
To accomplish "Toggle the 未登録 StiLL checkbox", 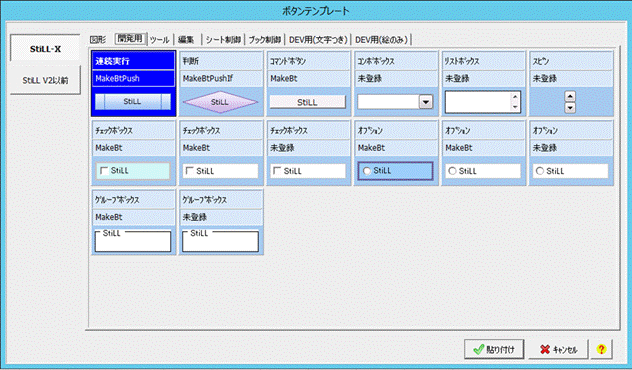I will pyautogui.click(x=277, y=171).
